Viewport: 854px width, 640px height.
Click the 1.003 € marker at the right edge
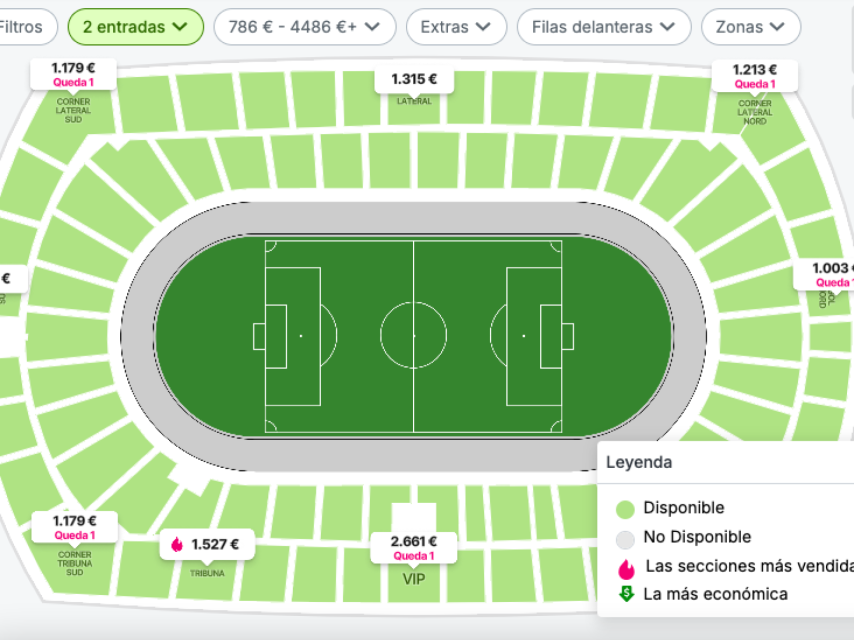pyautogui.click(x=831, y=275)
